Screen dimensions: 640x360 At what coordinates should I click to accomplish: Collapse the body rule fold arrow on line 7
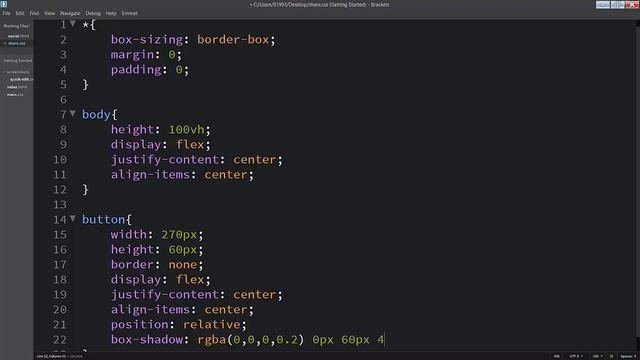[73, 113]
